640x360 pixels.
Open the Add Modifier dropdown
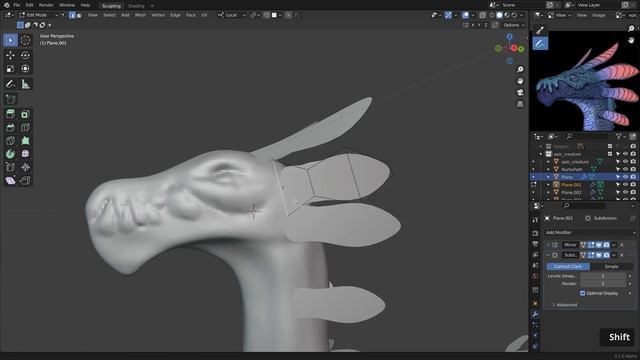(x=590, y=232)
